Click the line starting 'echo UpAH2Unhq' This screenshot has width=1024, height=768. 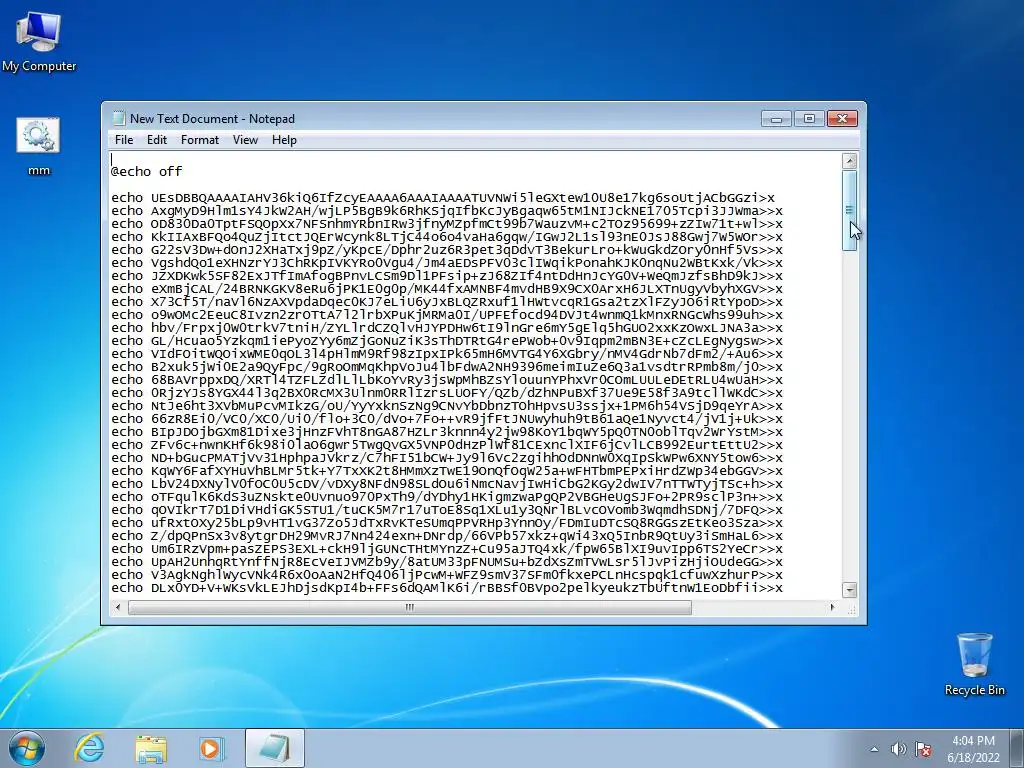447,562
